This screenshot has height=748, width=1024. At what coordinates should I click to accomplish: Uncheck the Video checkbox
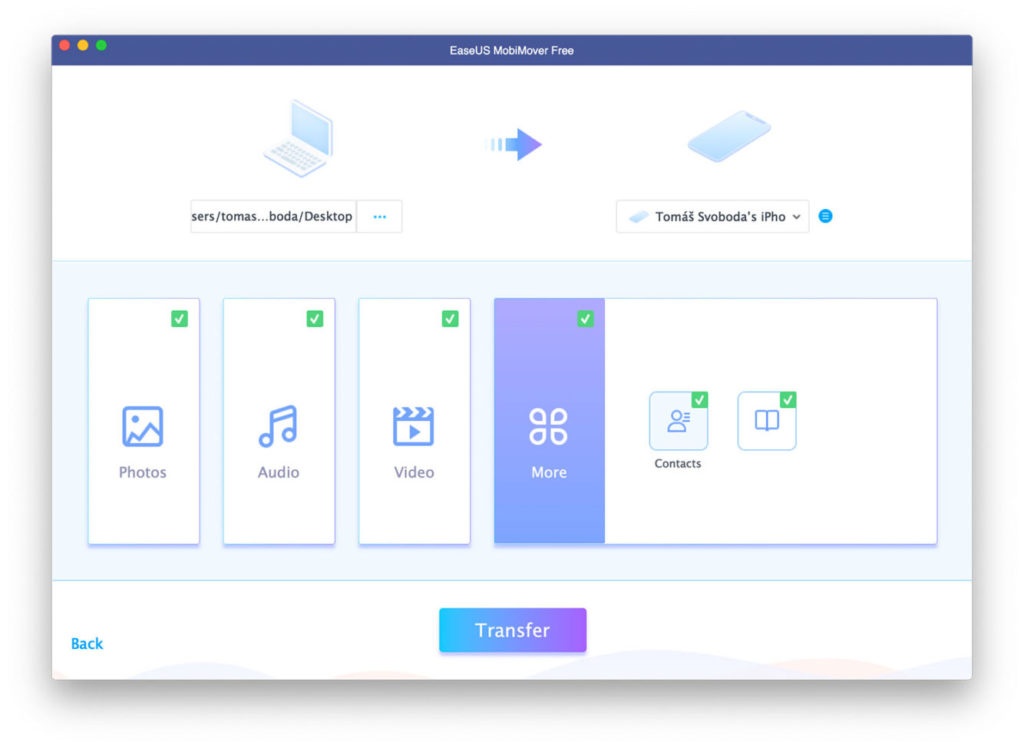(450, 319)
